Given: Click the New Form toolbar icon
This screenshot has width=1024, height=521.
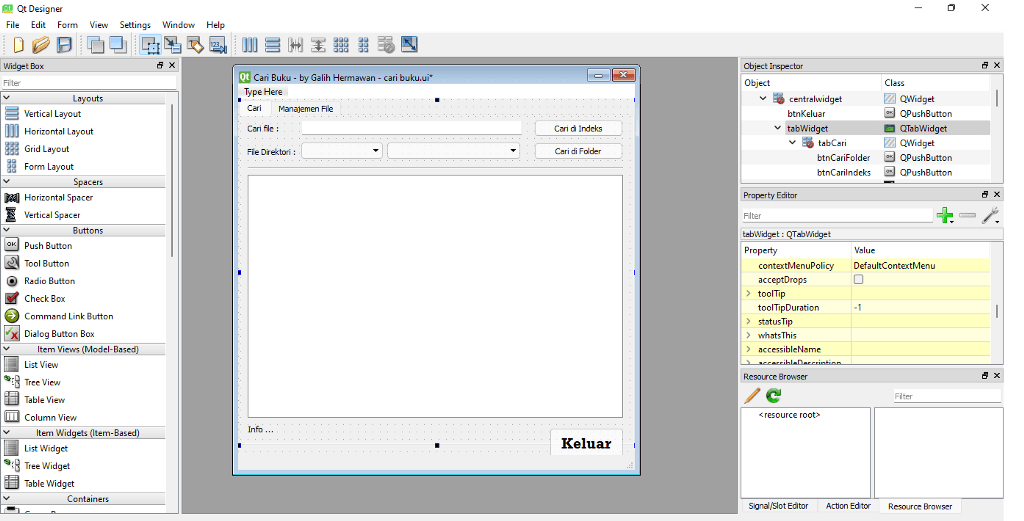Looking at the screenshot, I should (18, 44).
